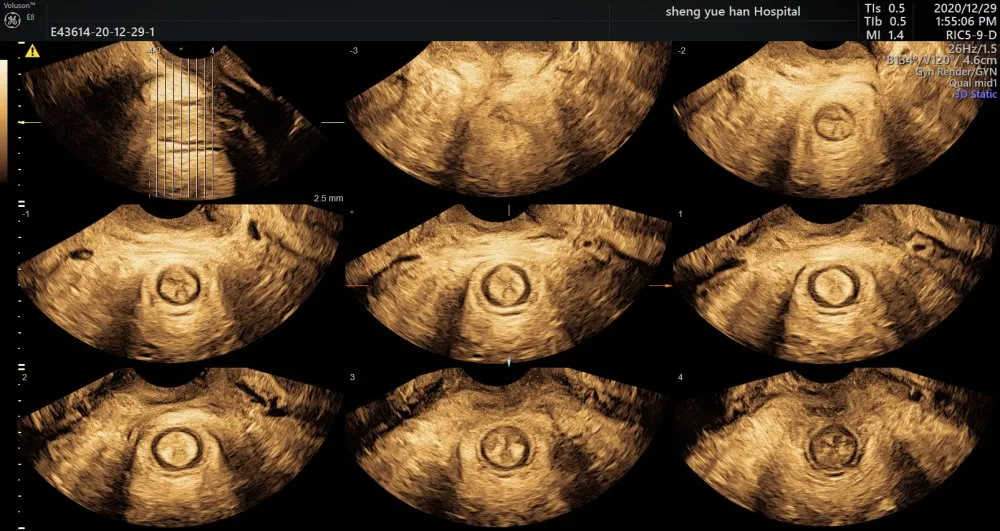Select the slice labeled -2
The width and height of the screenshot is (1000, 531).
837,120
